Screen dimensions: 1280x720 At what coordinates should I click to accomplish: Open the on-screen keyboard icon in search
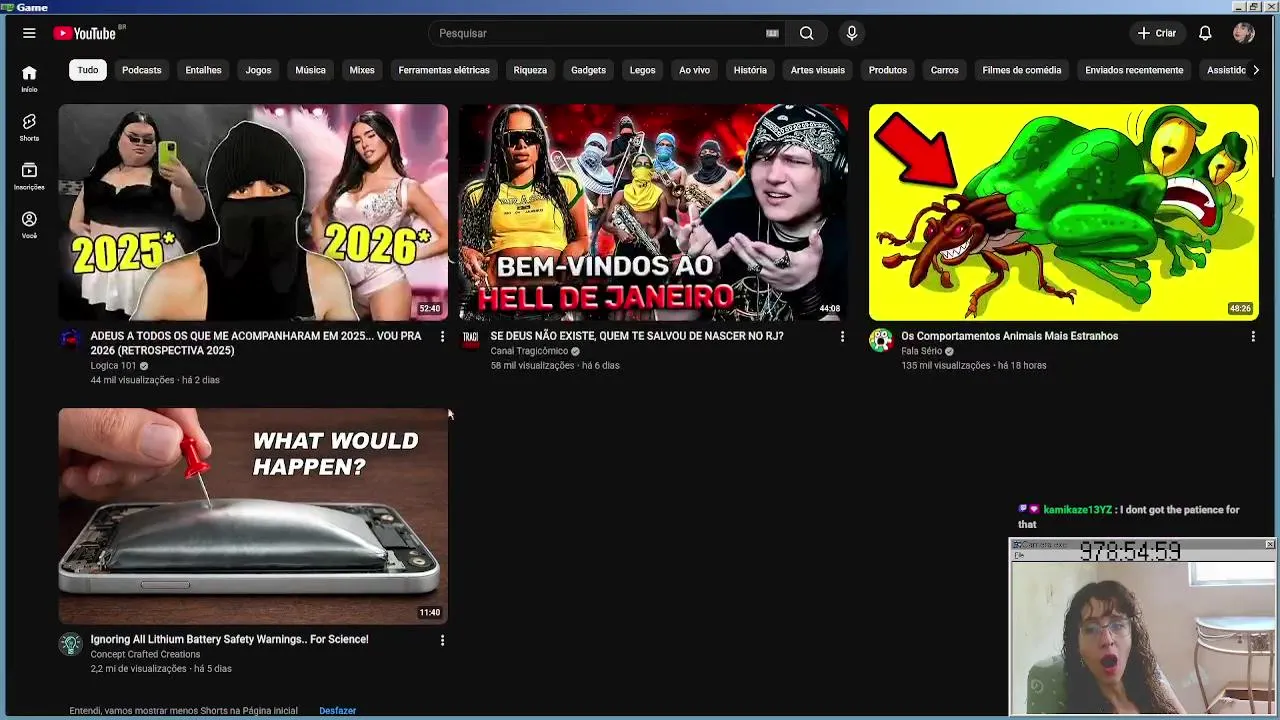pos(772,33)
